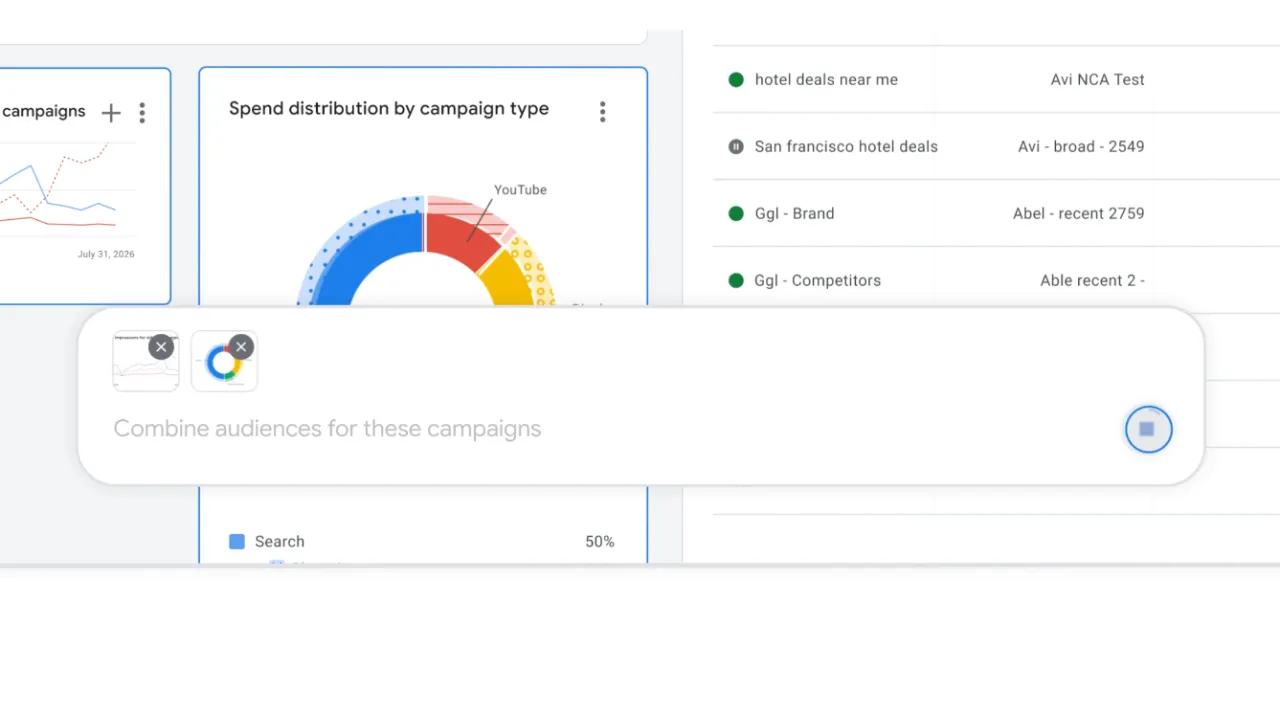The height and width of the screenshot is (720, 1280).
Task: Click green status dot for Ggl - Brand
Action: [x=736, y=213]
